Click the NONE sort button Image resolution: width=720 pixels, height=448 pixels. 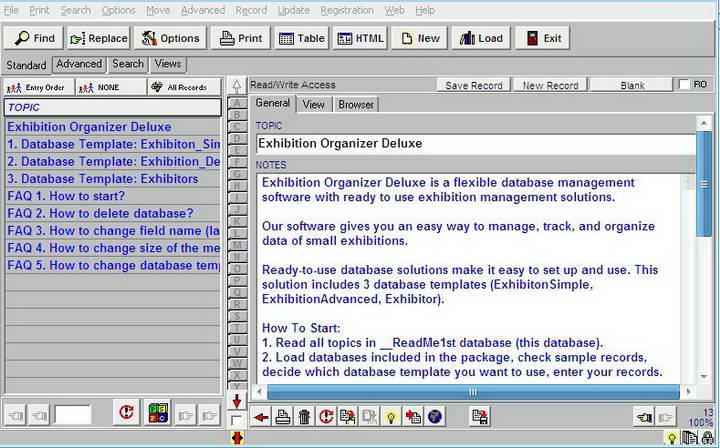pos(111,87)
